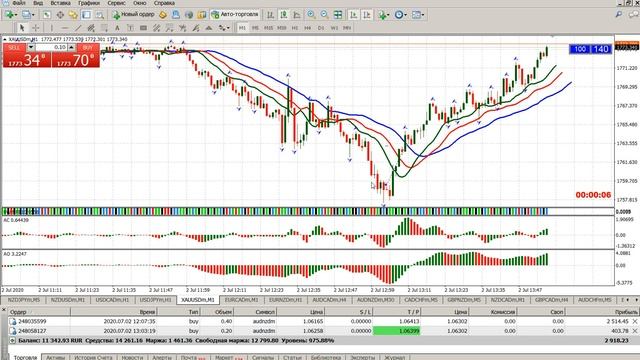Click the red SELL 1773.34 button
Screen dimensions: 640x360
[x=27, y=60]
